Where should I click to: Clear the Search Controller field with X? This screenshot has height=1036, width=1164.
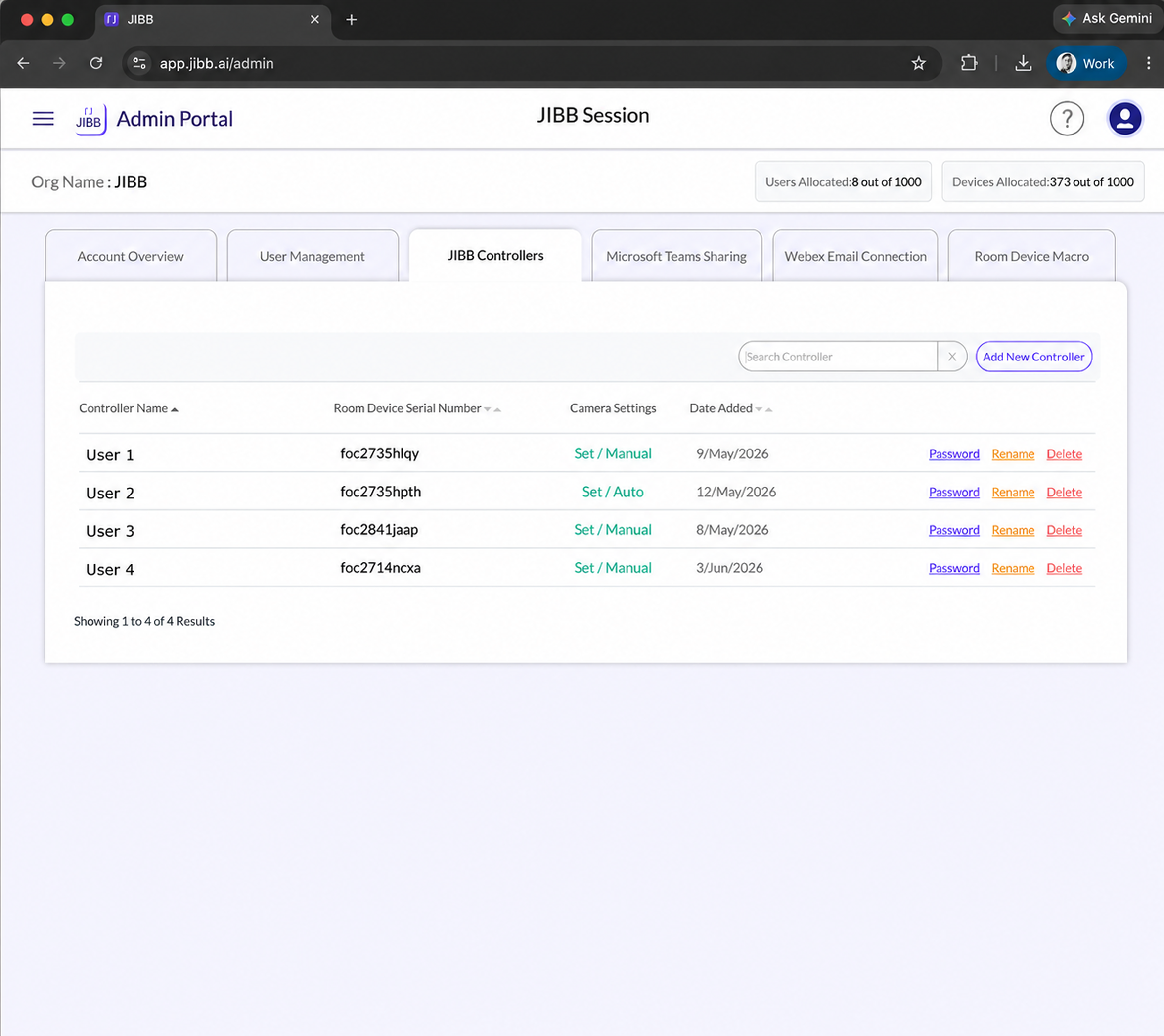(951, 357)
